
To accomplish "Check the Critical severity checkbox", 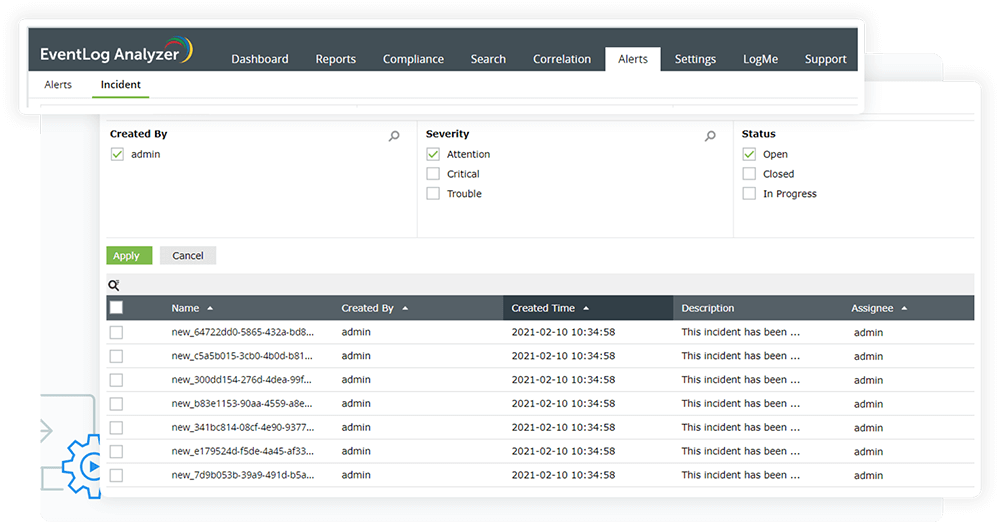I will pos(433,174).
